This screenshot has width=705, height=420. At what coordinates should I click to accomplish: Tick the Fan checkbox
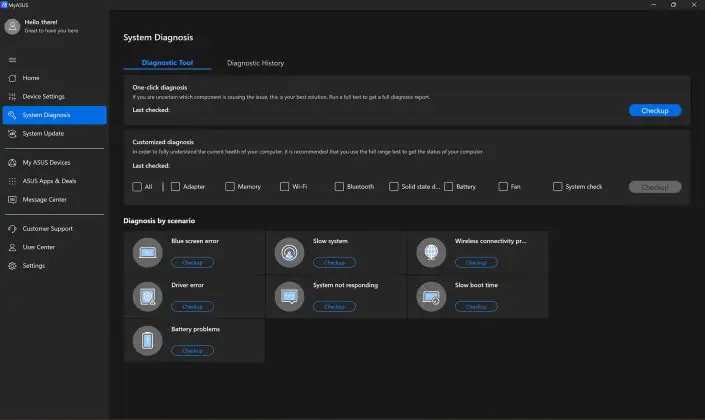point(503,186)
